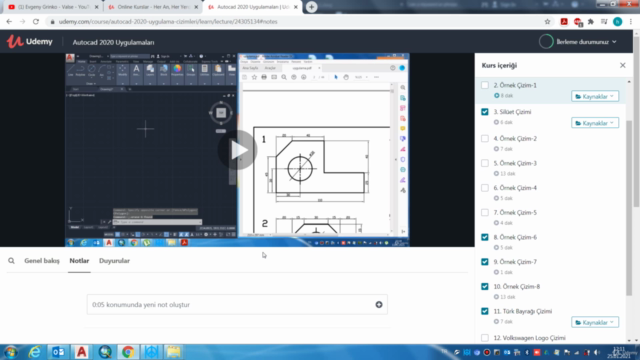Check the 6. Örnek Çizim-4 checkbox
640x360 pixels.
(x=484, y=188)
